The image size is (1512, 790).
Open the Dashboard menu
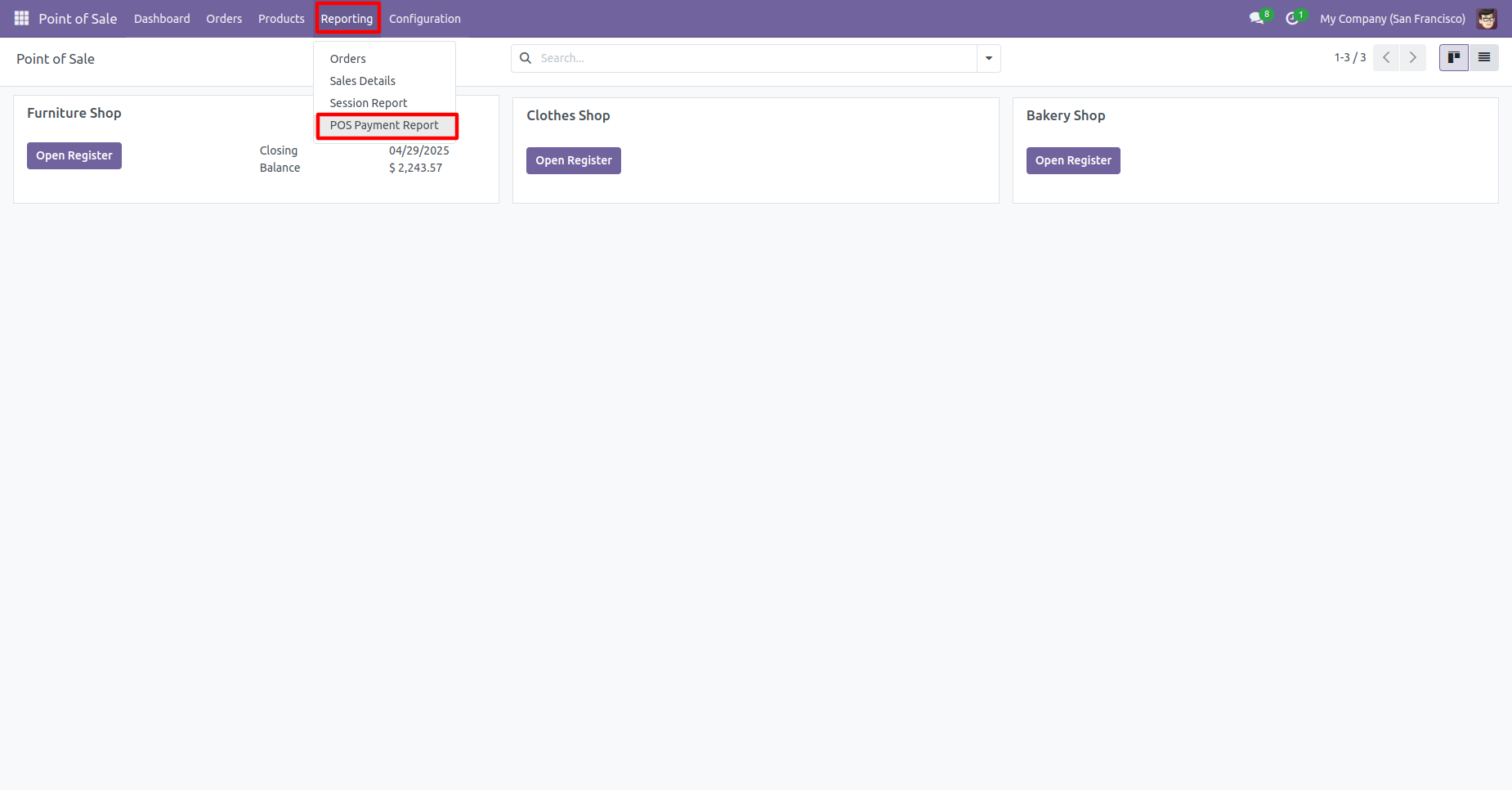point(162,18)
